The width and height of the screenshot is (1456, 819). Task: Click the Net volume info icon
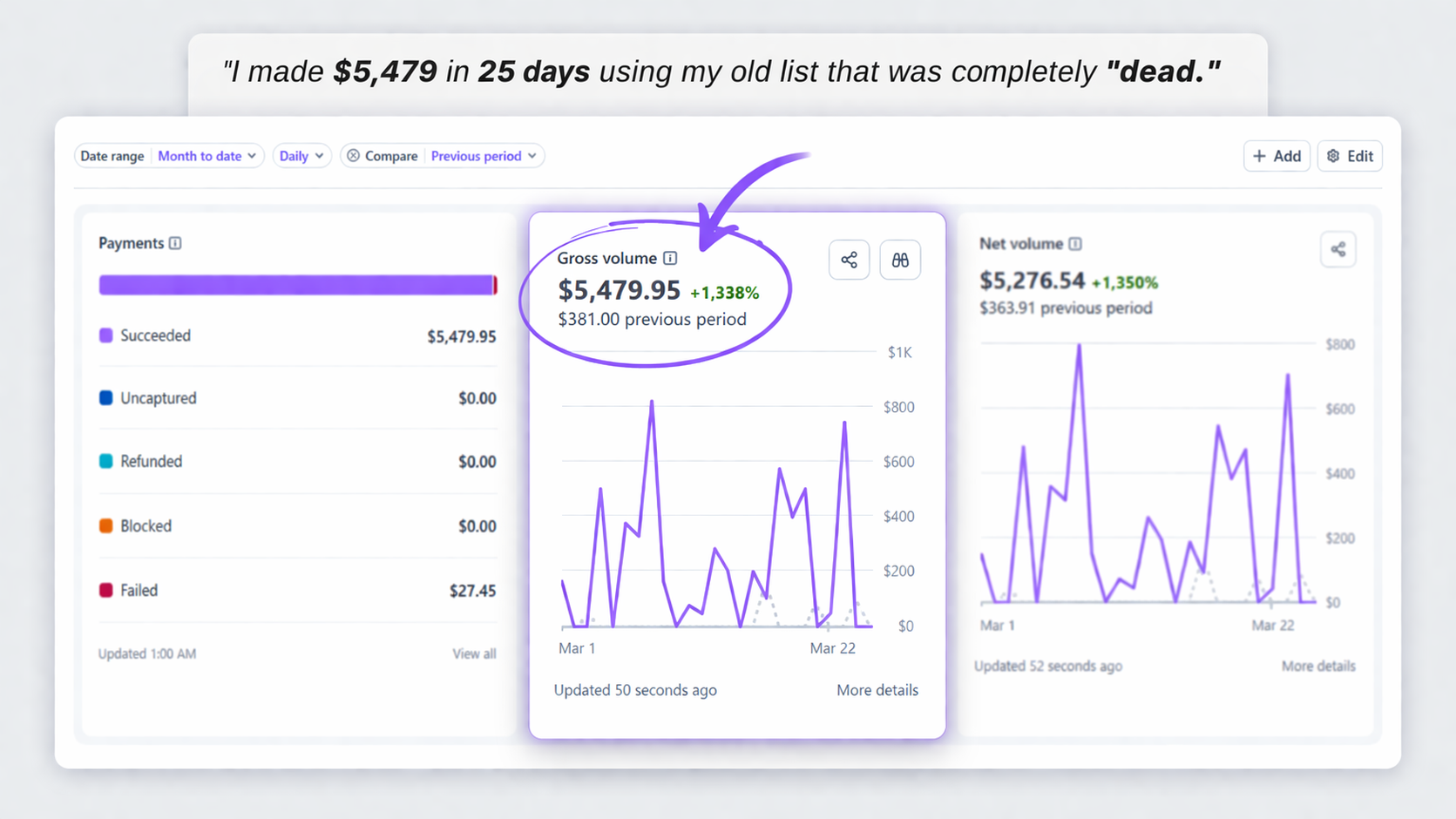point(1075,244)
